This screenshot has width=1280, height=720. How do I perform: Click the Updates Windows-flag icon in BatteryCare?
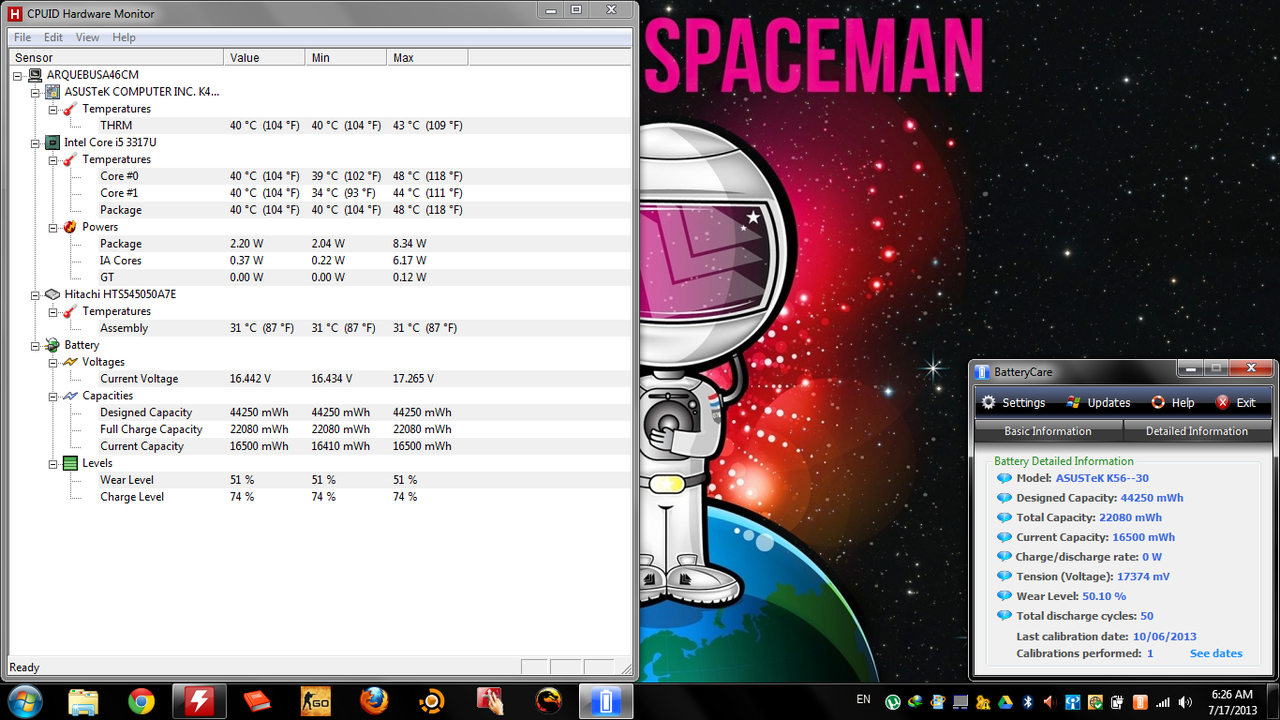(x=1073, y=402)
